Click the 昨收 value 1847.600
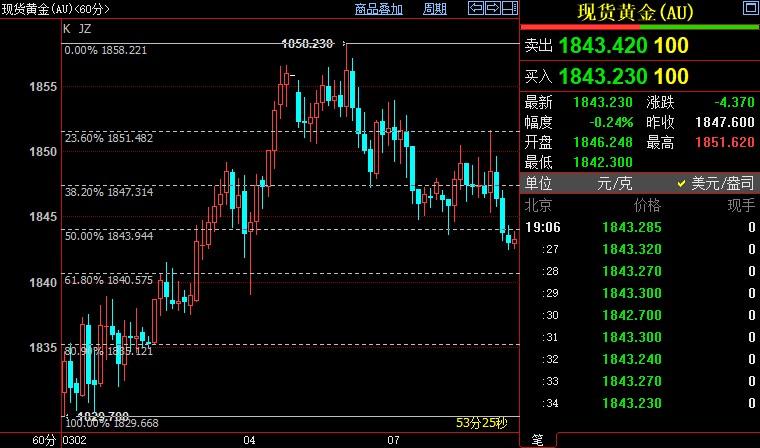Viewport: 760px width, 448px height. [725, 122]
